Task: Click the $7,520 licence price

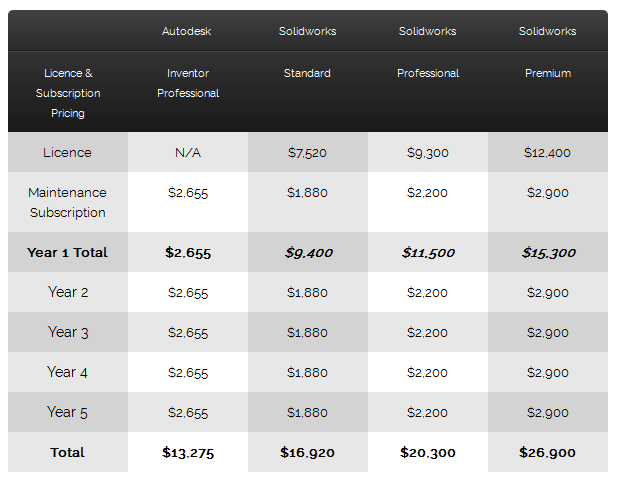Action: [x=307, y=153]
